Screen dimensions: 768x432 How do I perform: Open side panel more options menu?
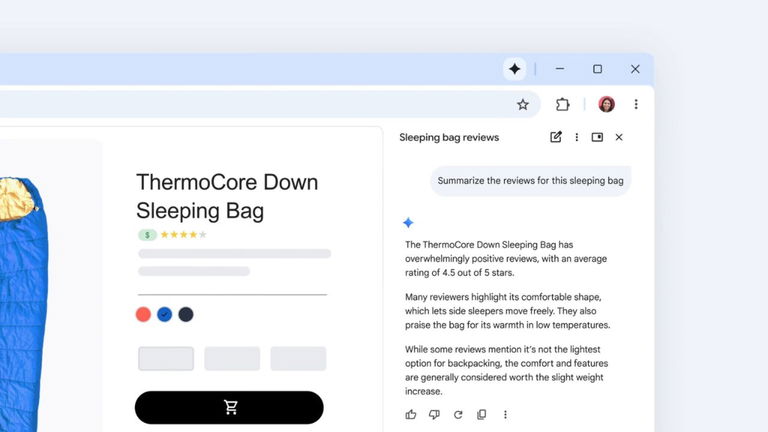pos(577,137)
